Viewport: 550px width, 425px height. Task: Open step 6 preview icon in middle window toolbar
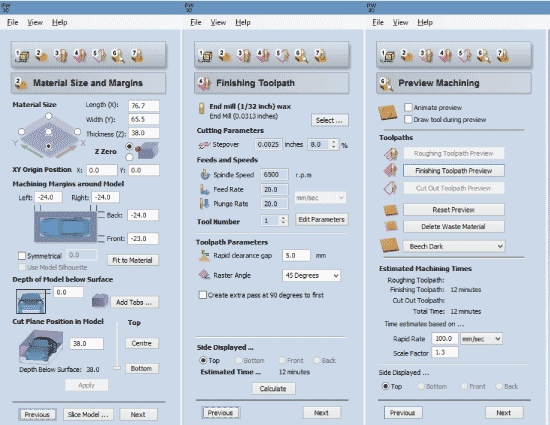[x=302, y=56]
